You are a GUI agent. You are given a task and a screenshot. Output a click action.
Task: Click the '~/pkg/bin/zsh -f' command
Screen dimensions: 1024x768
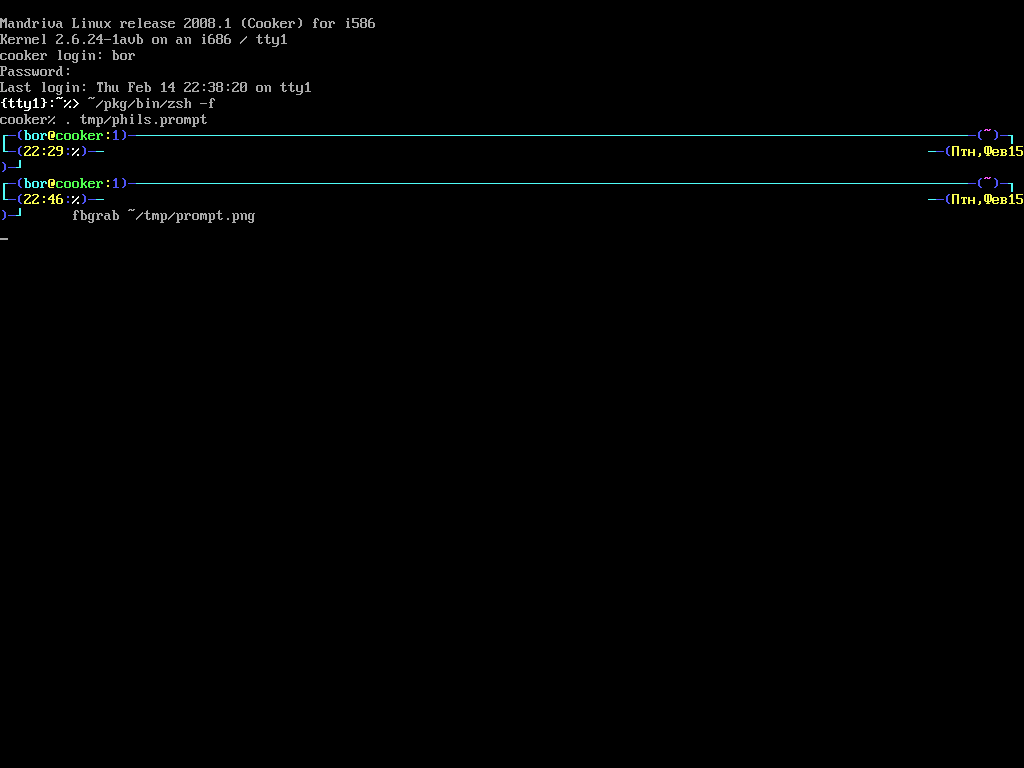(152, 104)
